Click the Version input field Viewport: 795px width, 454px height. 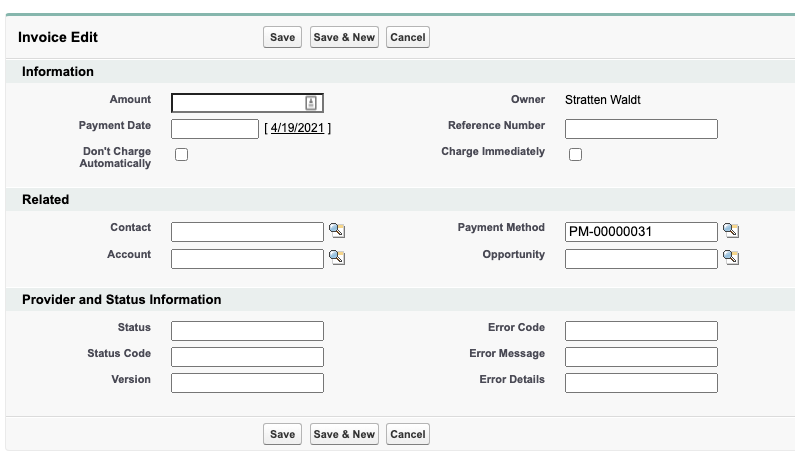(247, 383)
